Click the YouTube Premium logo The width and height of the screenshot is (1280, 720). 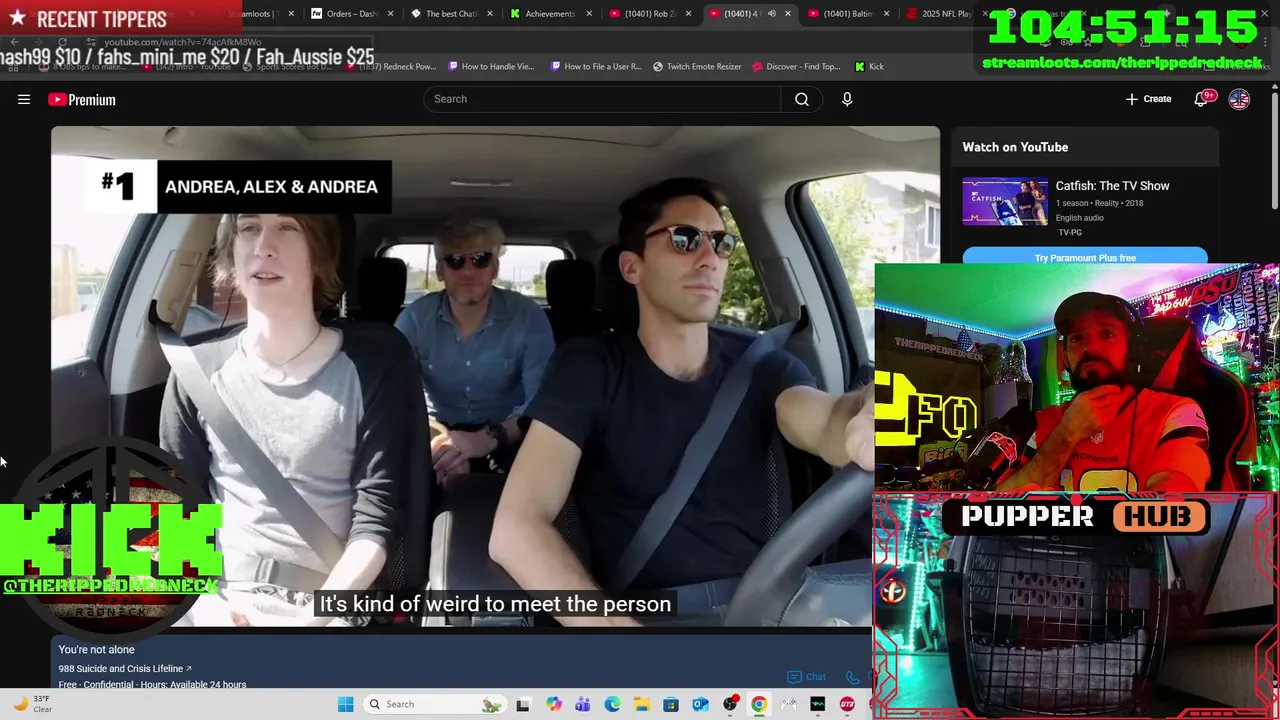point(82,100)
